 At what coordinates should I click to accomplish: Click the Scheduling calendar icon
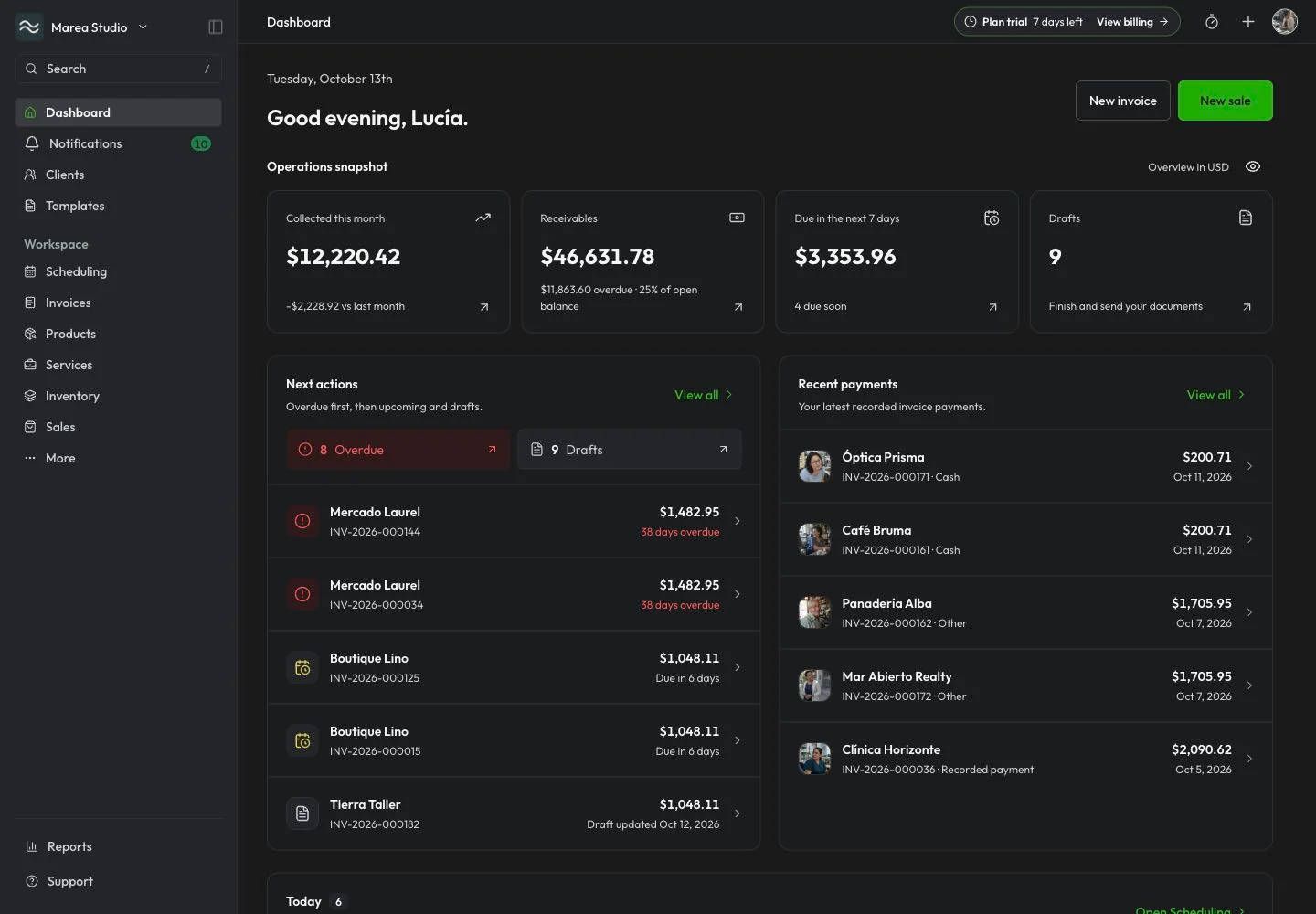tap(30, 271)
